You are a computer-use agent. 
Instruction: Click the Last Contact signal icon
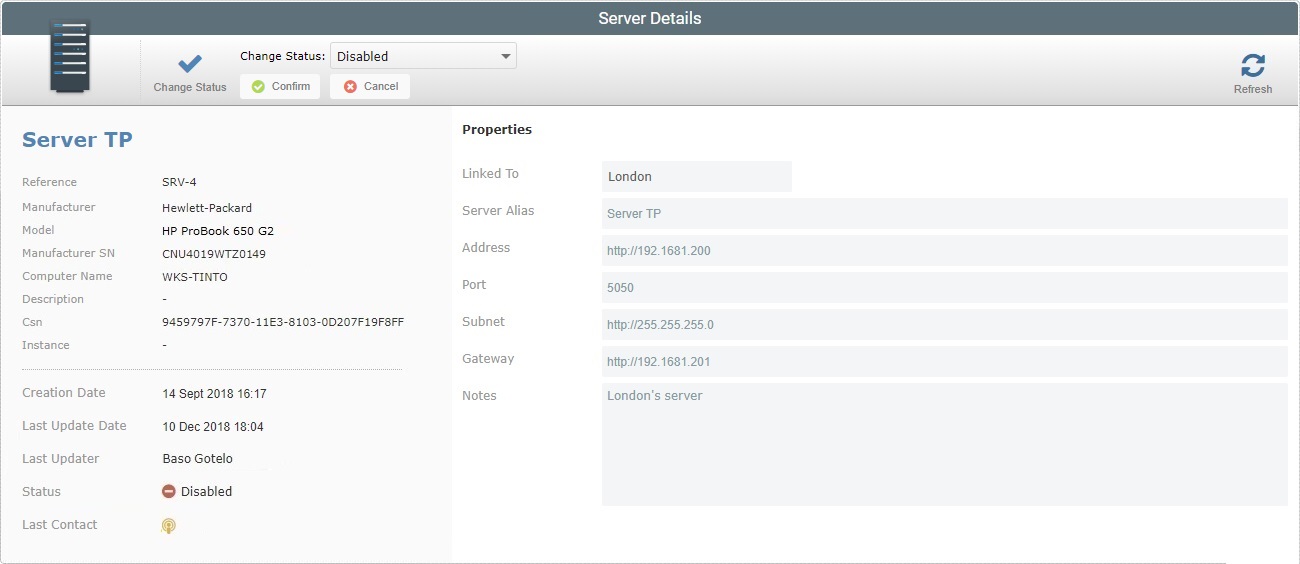[169, 525]
